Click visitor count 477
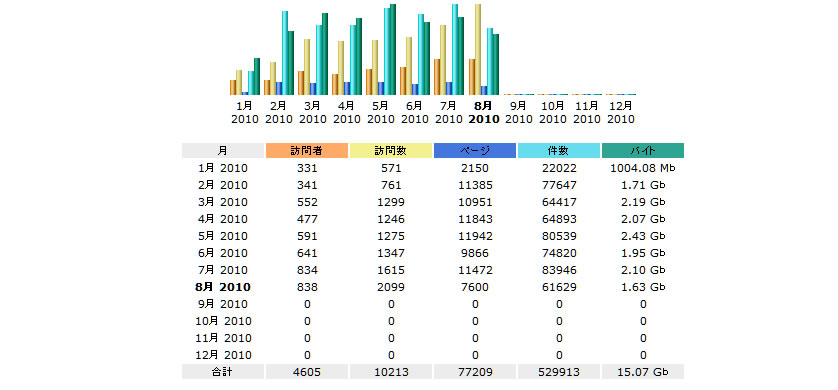 click(x=307, y=219)
